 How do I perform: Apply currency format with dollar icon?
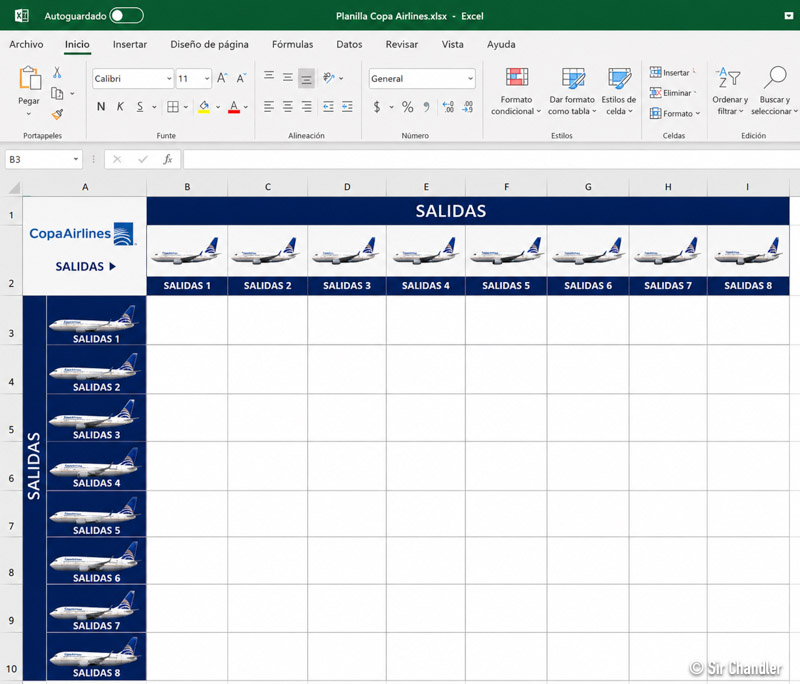[x=377, y=107]
